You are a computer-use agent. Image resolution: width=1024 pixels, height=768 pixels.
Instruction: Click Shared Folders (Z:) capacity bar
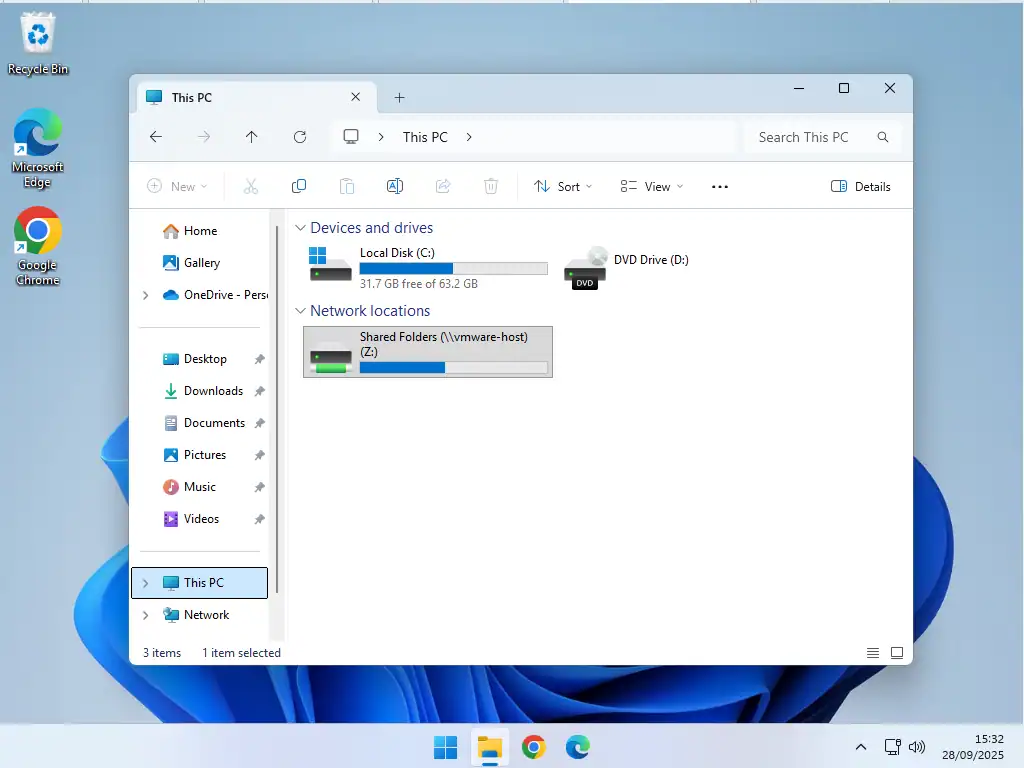453,368
